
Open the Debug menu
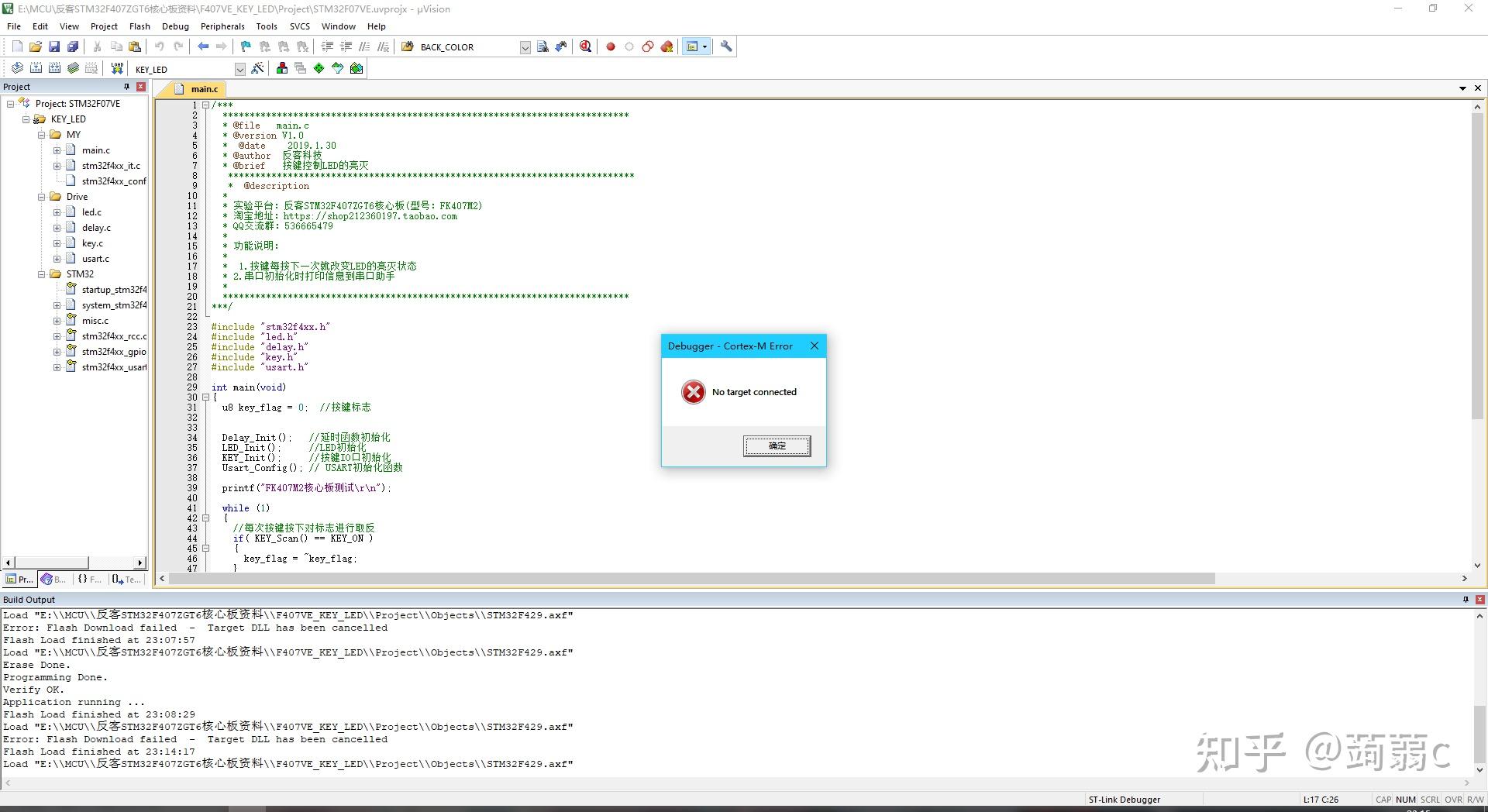pos(175,26)
